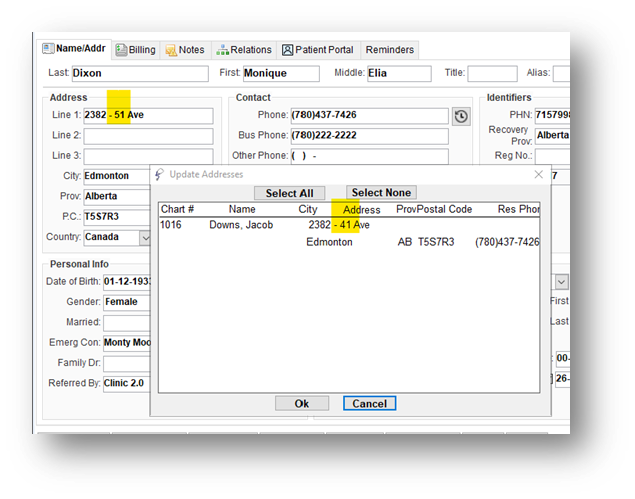Open the Patient Portal tab

(x=318, y=50)
